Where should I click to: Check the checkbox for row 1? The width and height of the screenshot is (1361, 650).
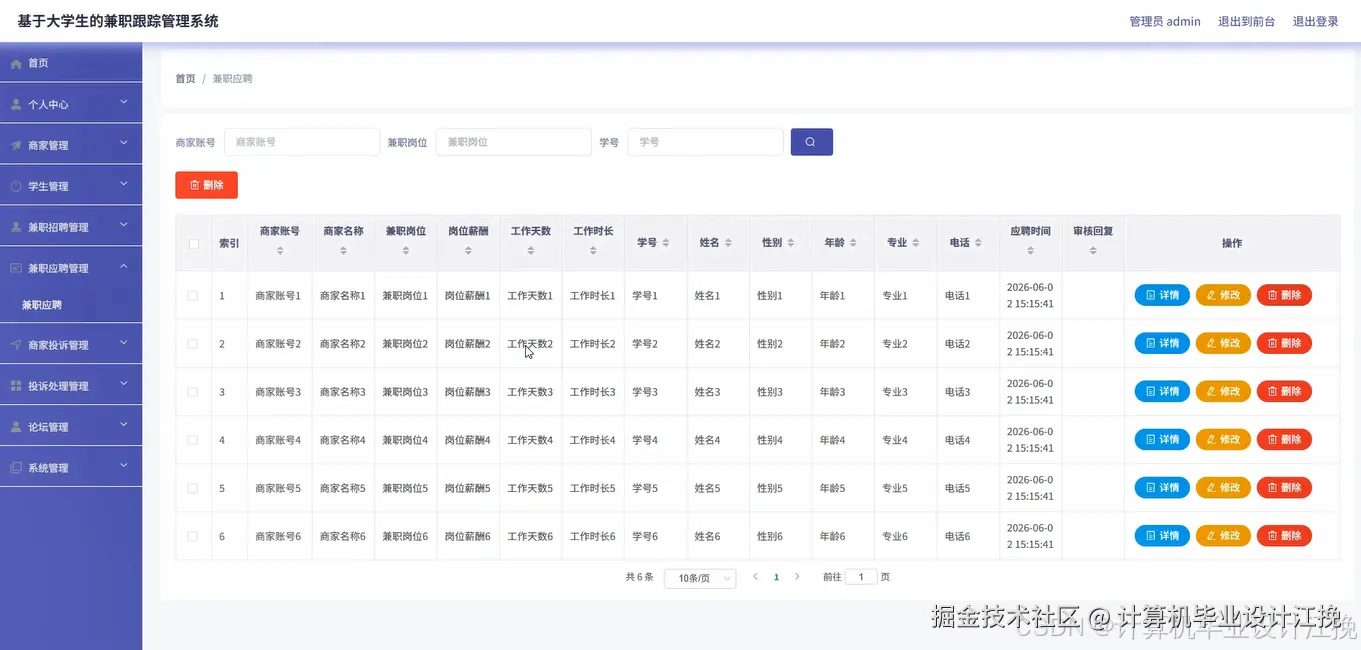pos(193,294)
